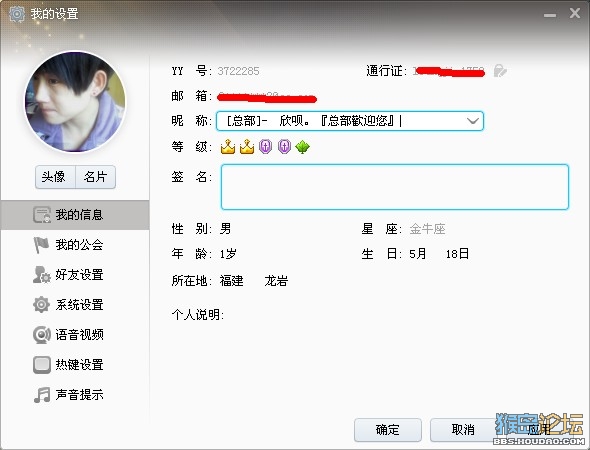Click inside the 签名 signature text box
Screen dimensions: 590x450
(395, 187)
